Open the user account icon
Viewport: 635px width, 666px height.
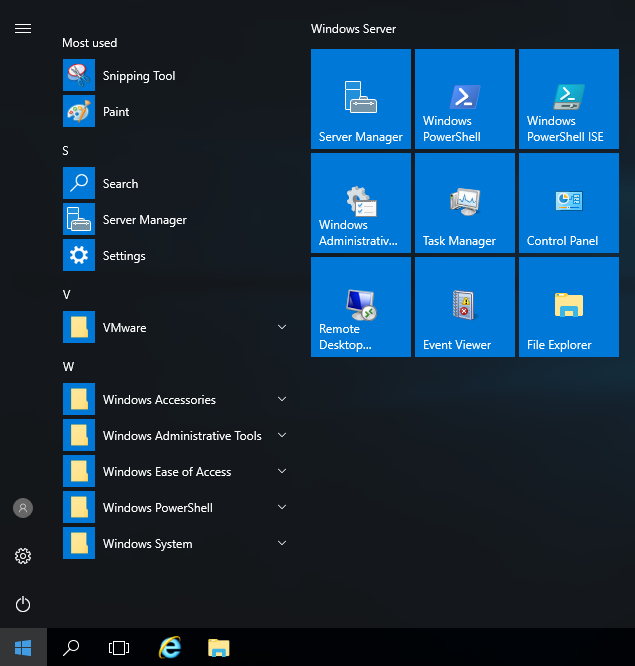(23, 508)
